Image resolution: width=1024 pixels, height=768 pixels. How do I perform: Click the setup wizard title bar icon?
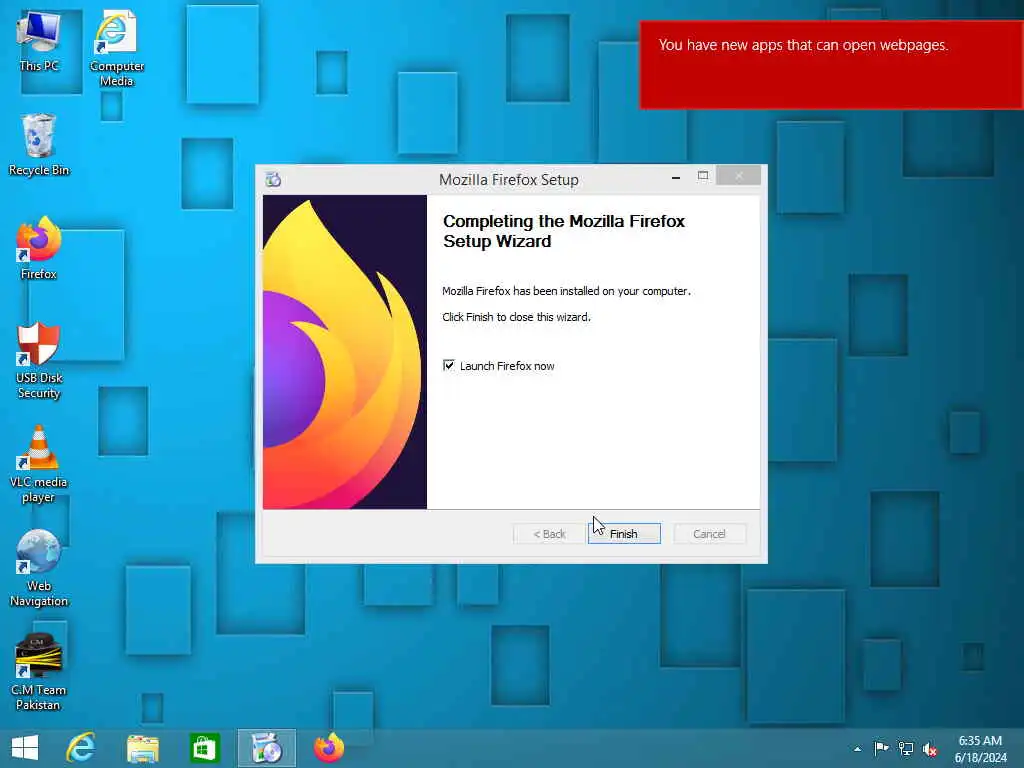tap(273, 179)
